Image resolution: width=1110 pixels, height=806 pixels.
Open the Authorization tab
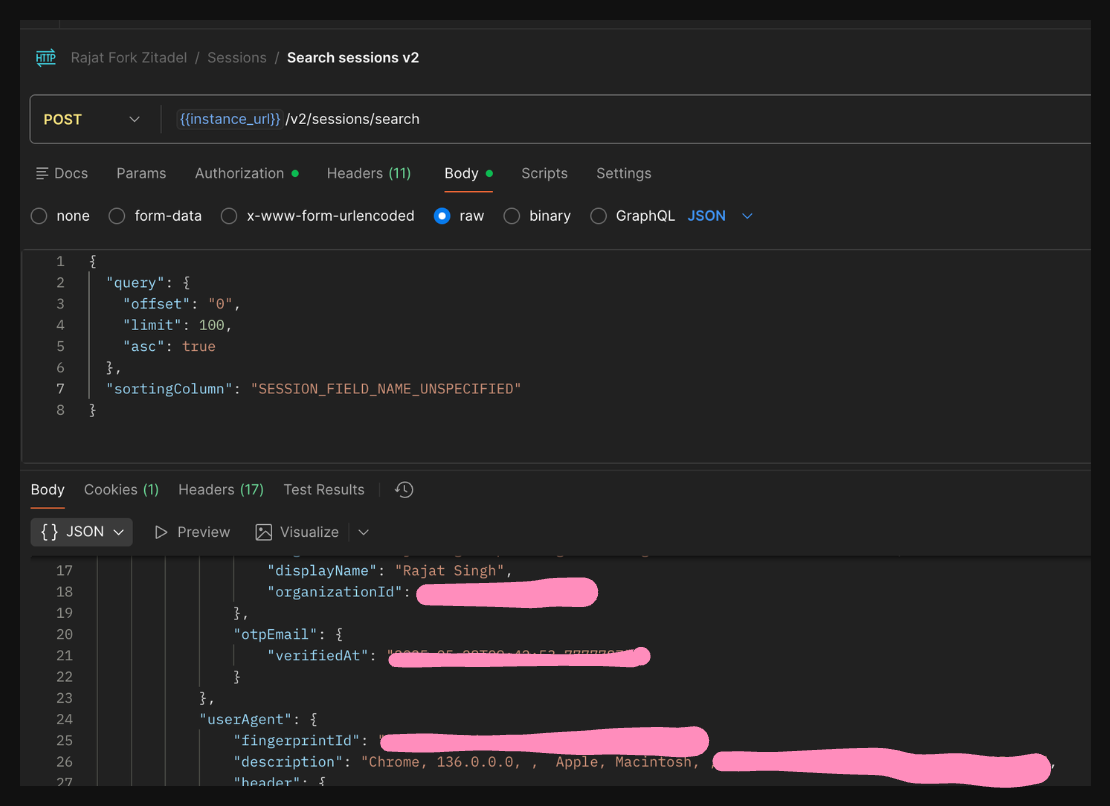[246, 173]
